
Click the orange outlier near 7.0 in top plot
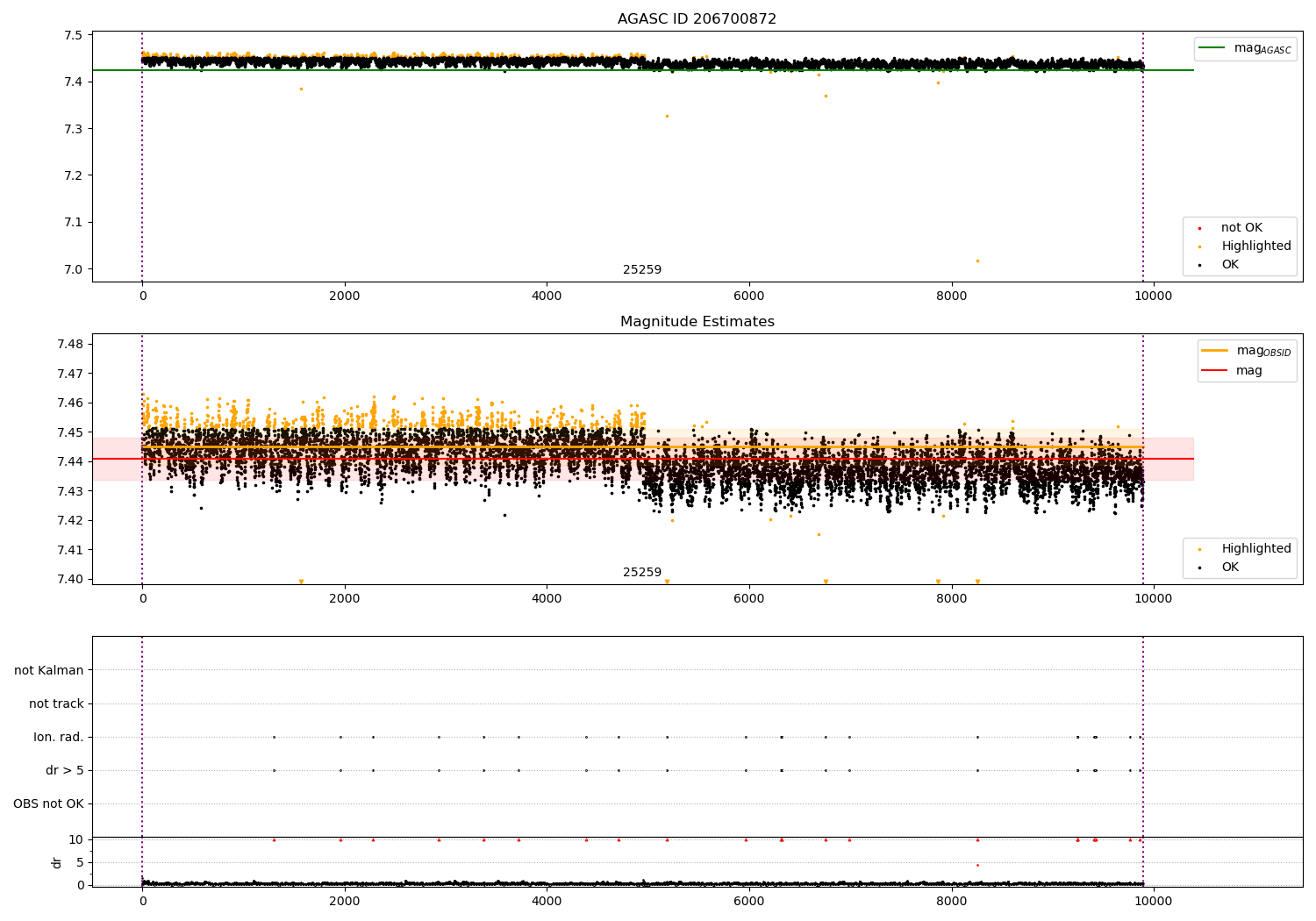point(977,261)
